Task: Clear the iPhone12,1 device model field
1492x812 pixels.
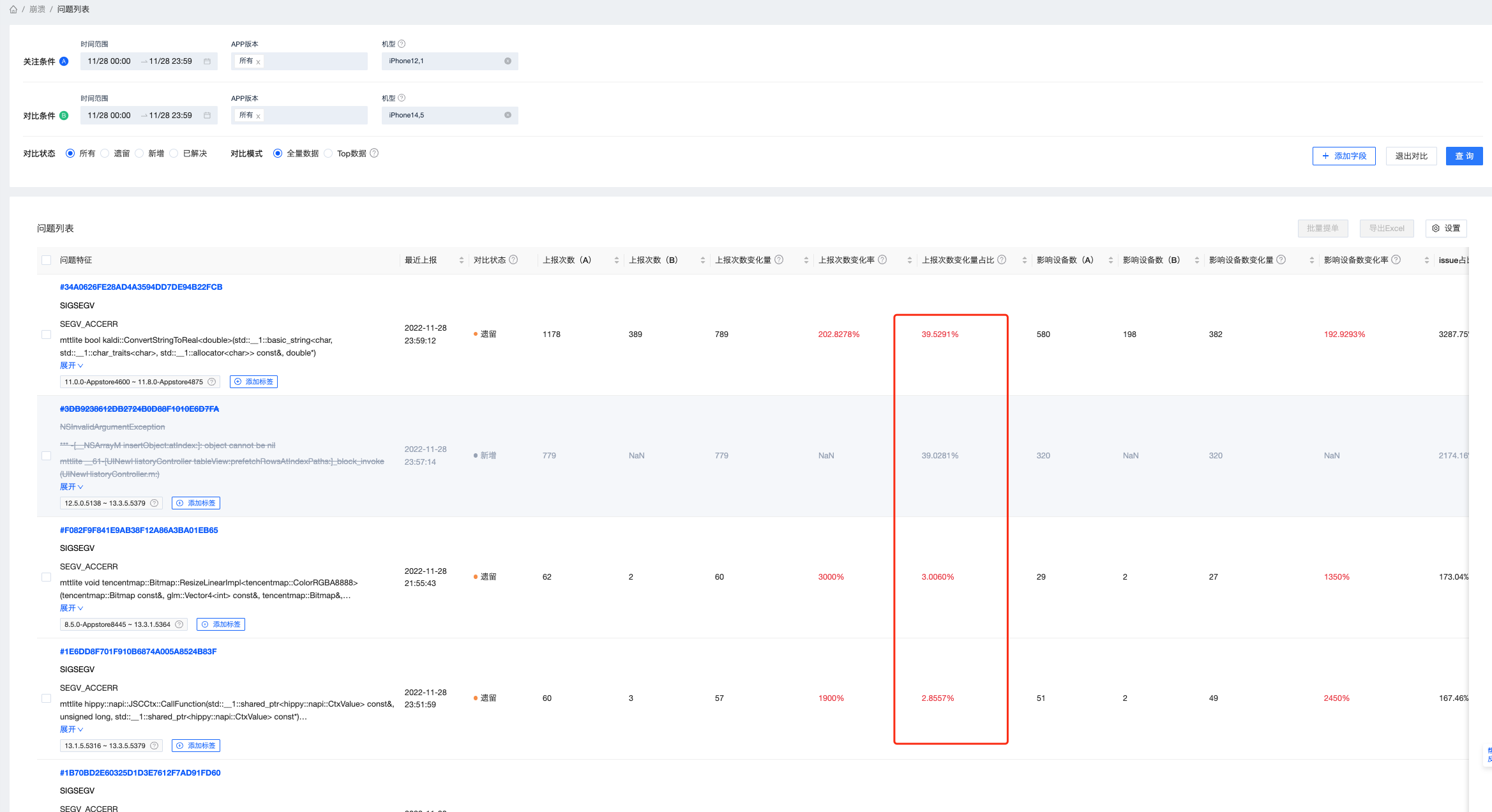Action: click(x=508, y=61)
